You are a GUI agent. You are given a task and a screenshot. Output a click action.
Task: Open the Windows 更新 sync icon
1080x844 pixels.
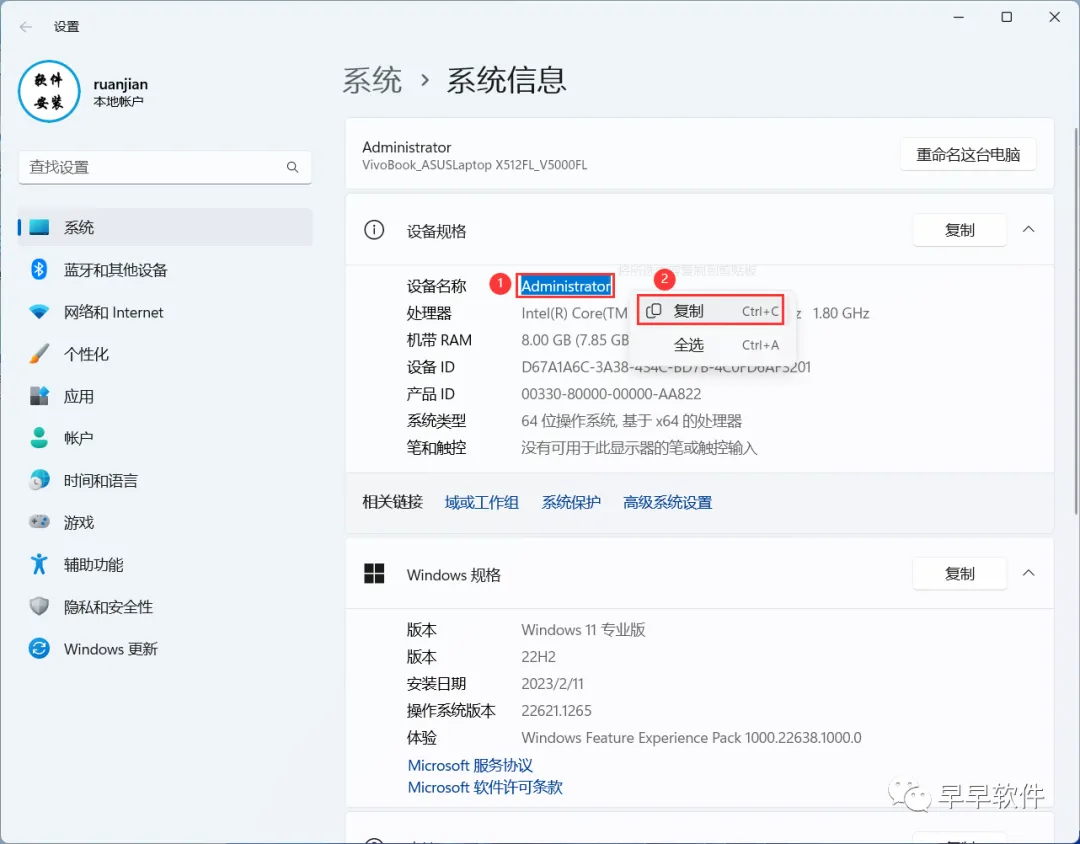click(39, 648)
